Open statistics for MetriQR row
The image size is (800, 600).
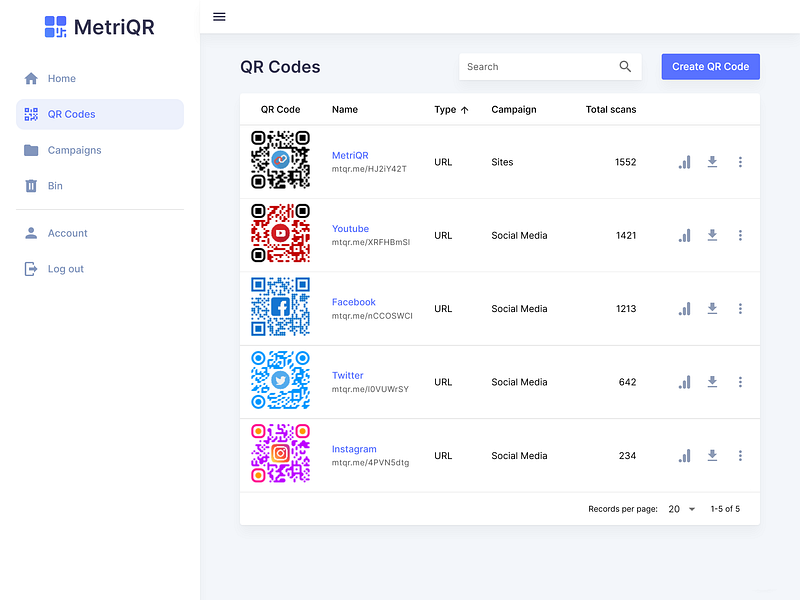click(685, 162)
